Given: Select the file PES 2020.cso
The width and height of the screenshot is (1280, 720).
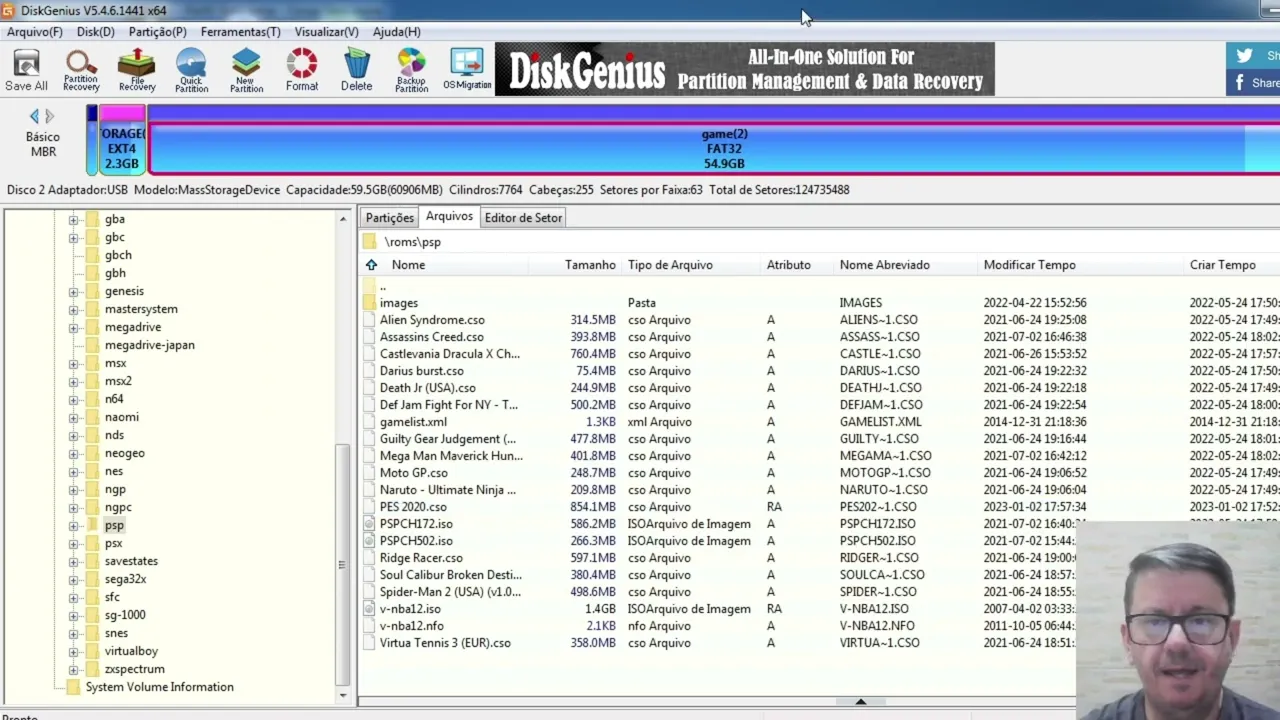Looking at the screenshot, I should tap(413, 507).
